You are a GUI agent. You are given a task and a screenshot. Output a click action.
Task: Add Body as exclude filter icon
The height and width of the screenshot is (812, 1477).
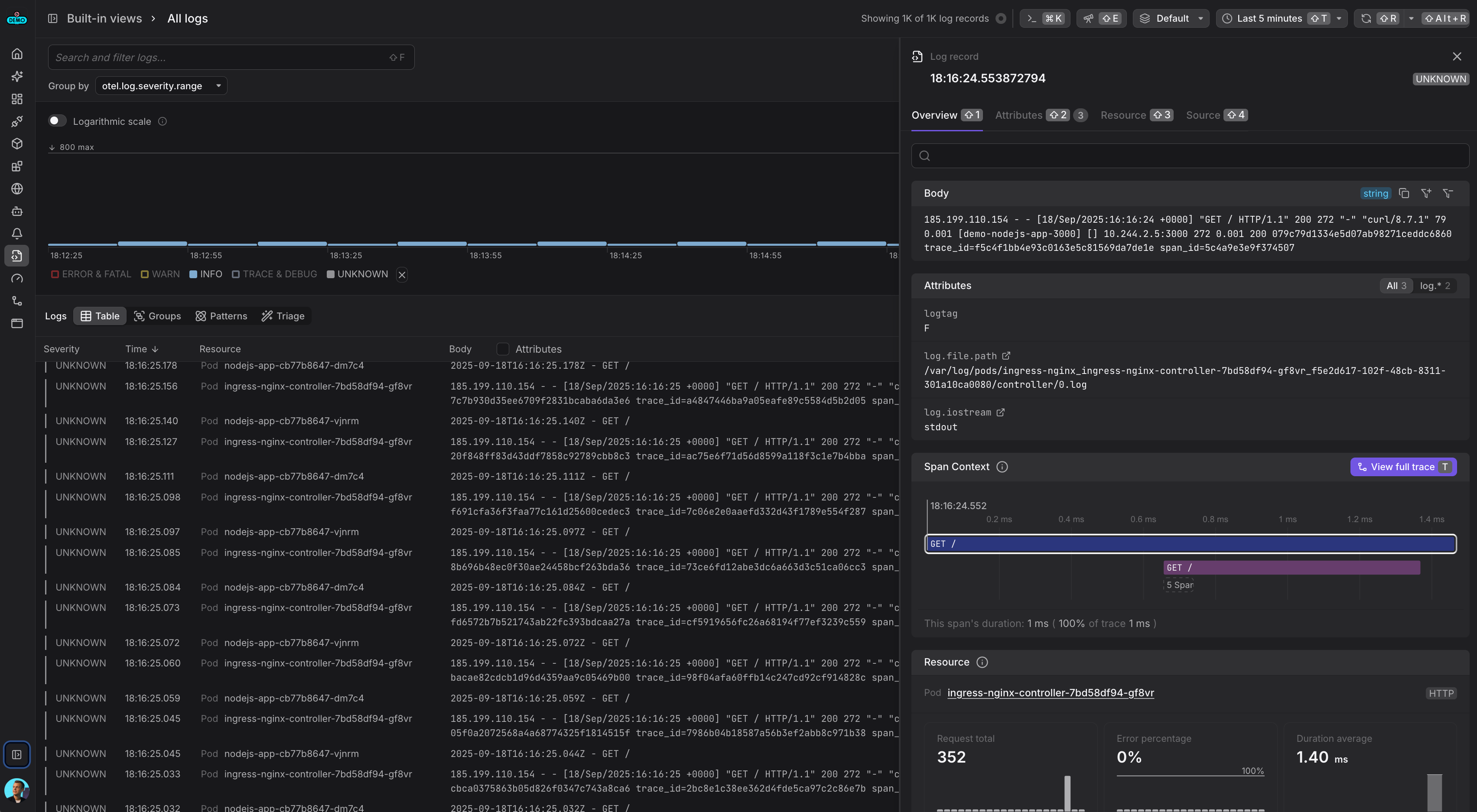(1448, 193)
